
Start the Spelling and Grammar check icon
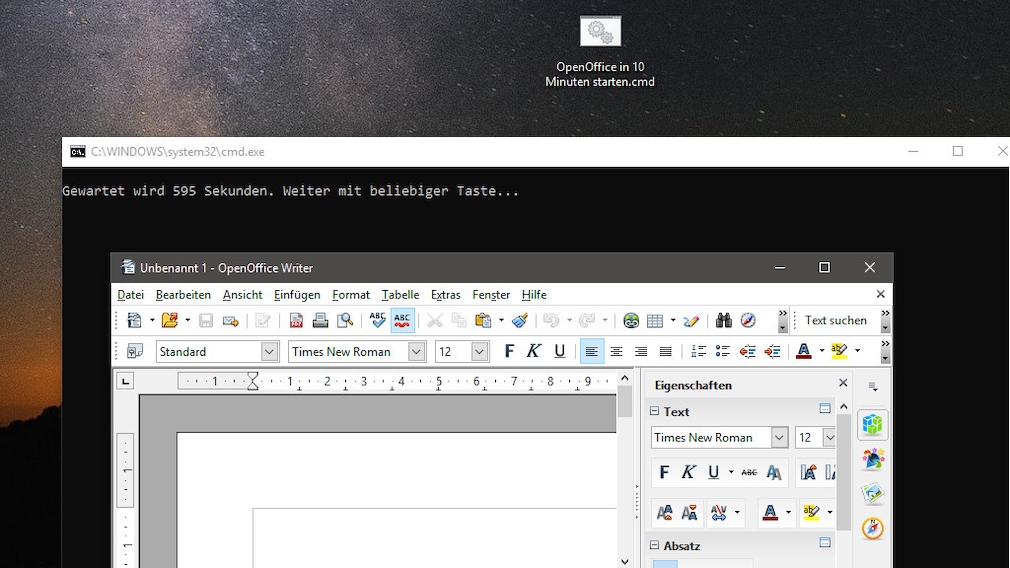coord(377,320)
